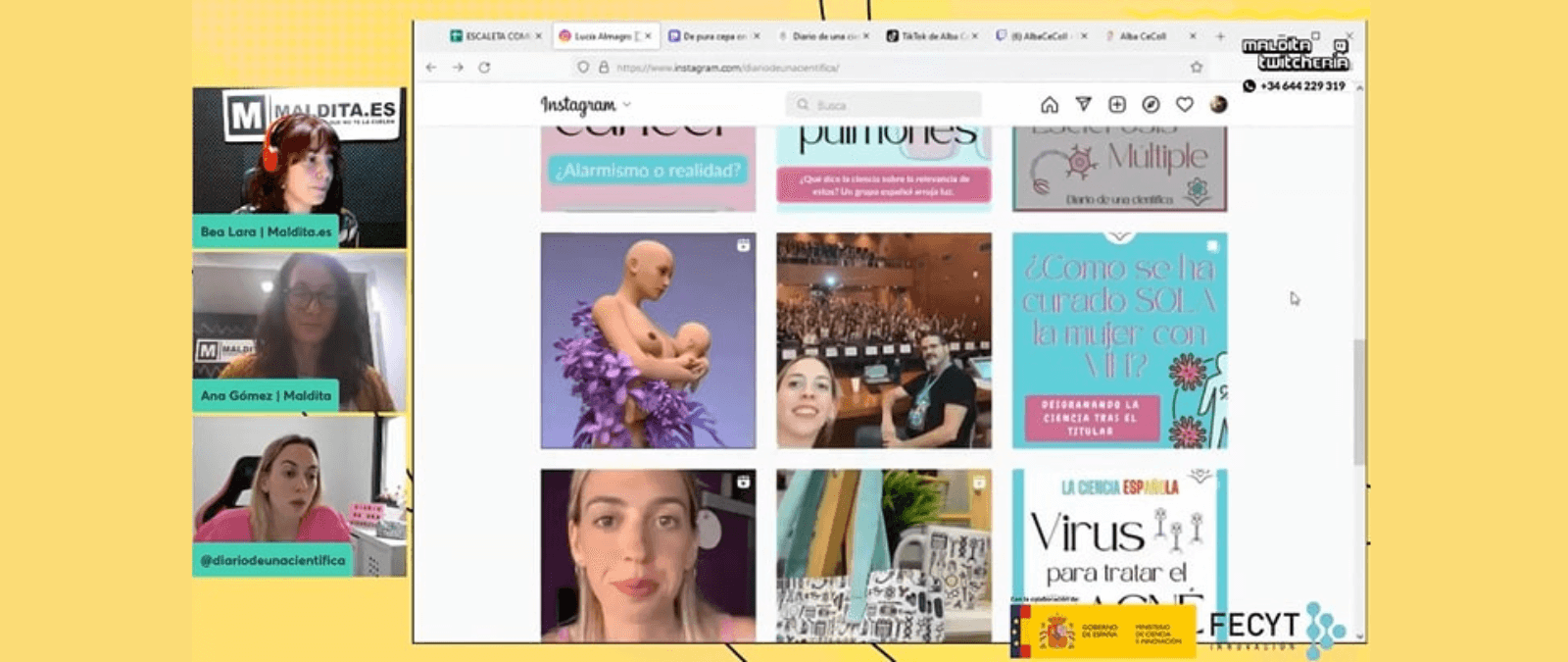The width and height of the screenshot is (1568, 662).
Task: Reload the page in browser toolbar
Action: tap(484, 68)
